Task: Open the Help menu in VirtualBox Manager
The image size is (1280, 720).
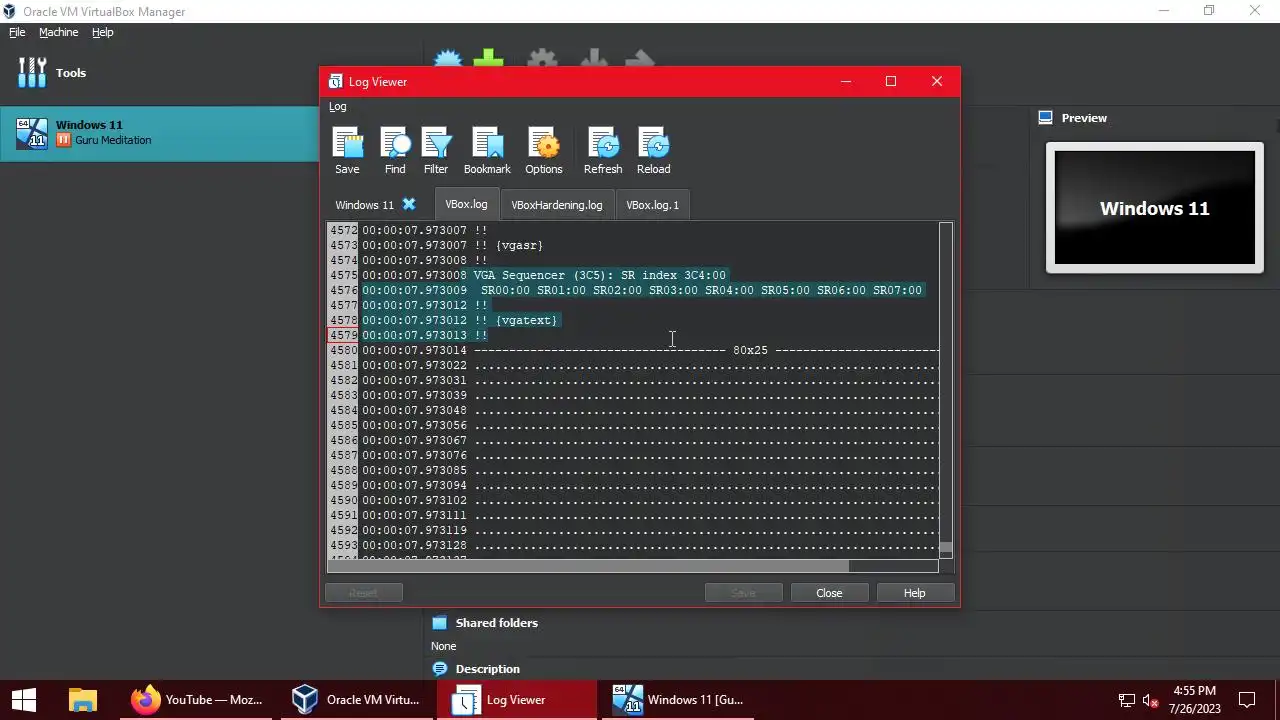Action: [103, 32]
